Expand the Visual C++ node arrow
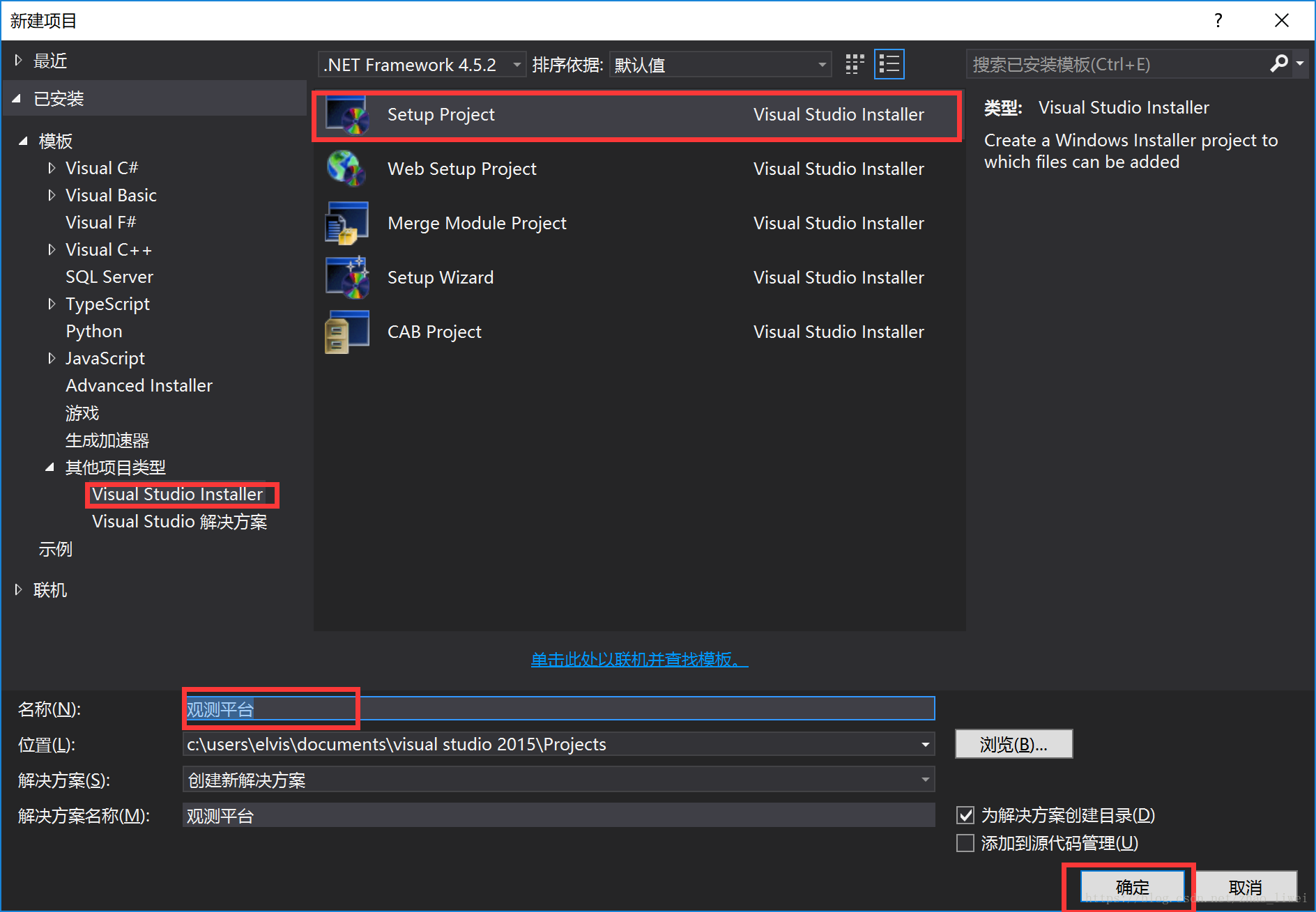1316x912 pixels. pos(52,249)
